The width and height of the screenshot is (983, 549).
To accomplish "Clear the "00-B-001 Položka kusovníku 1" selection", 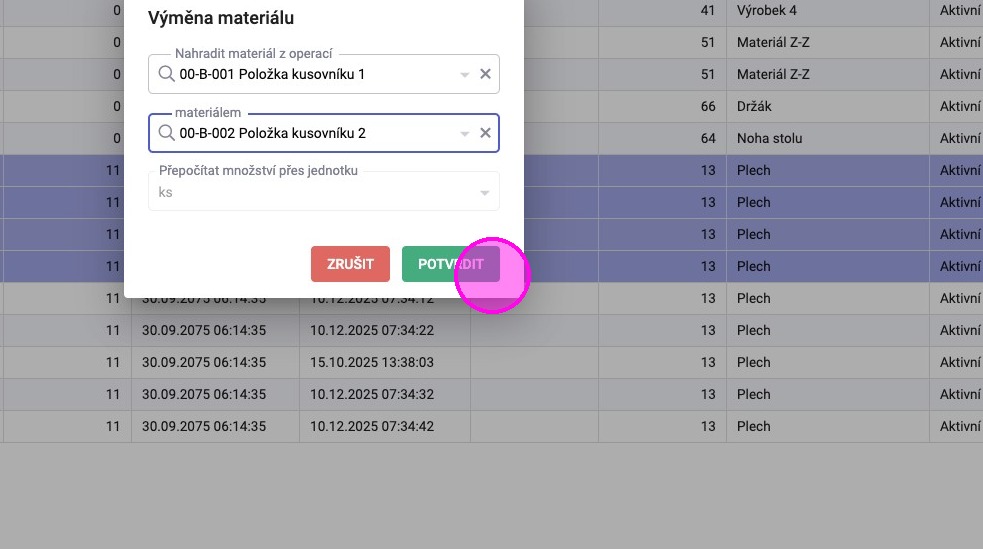I will (x=485, y=74).
